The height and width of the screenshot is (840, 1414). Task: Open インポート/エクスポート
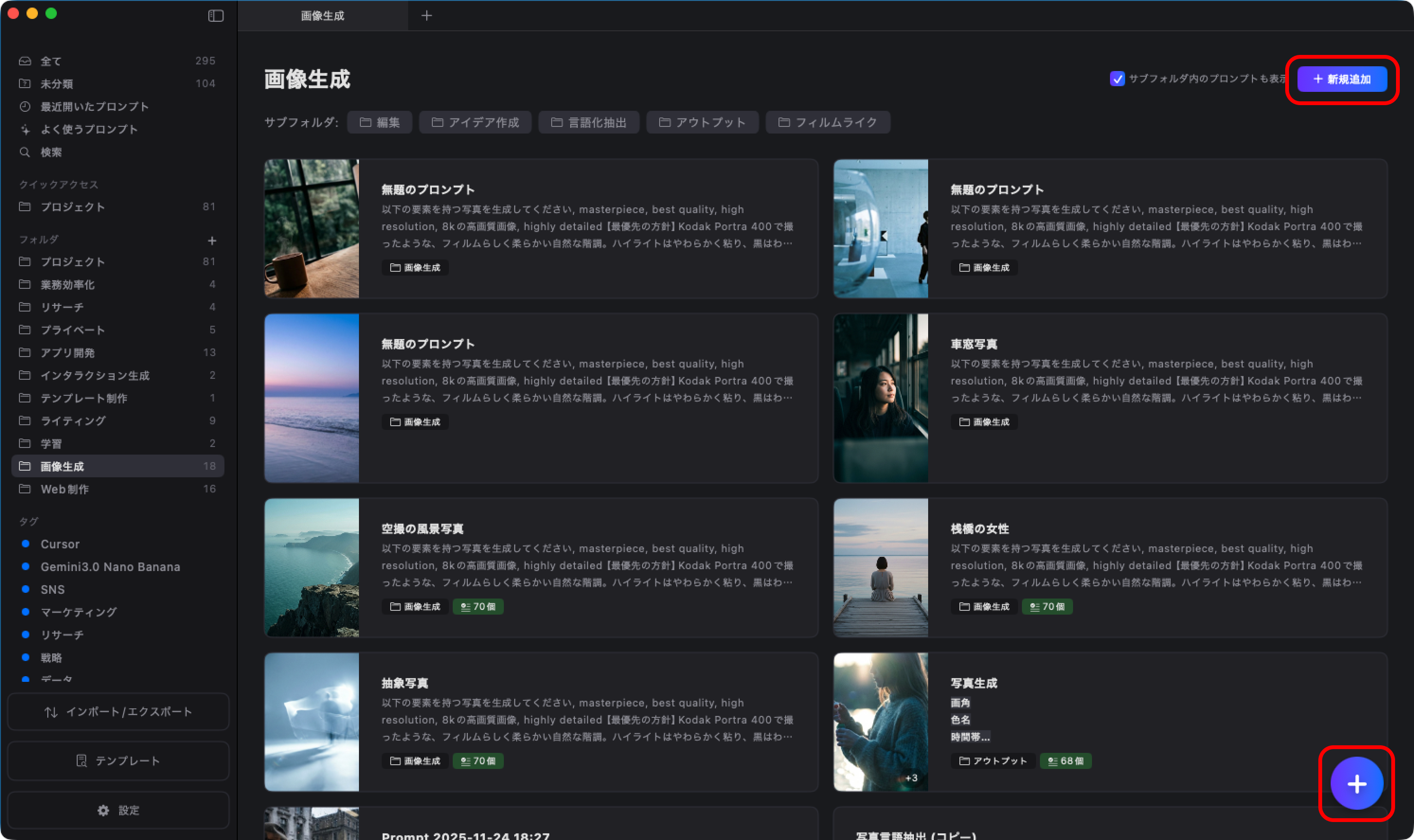118,712
